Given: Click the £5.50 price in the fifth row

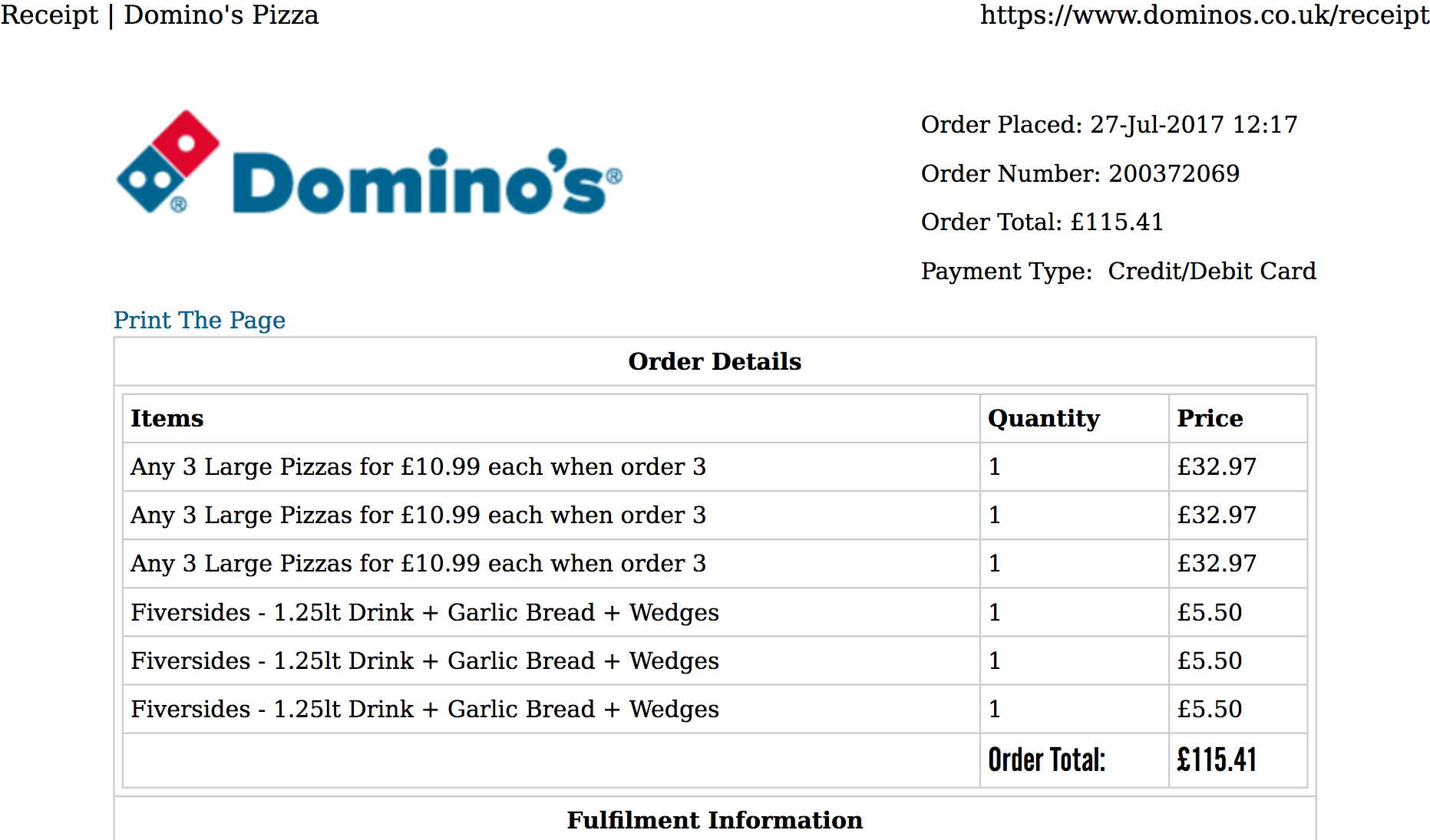Looking at the screenshot, I should pos(1210,660).
